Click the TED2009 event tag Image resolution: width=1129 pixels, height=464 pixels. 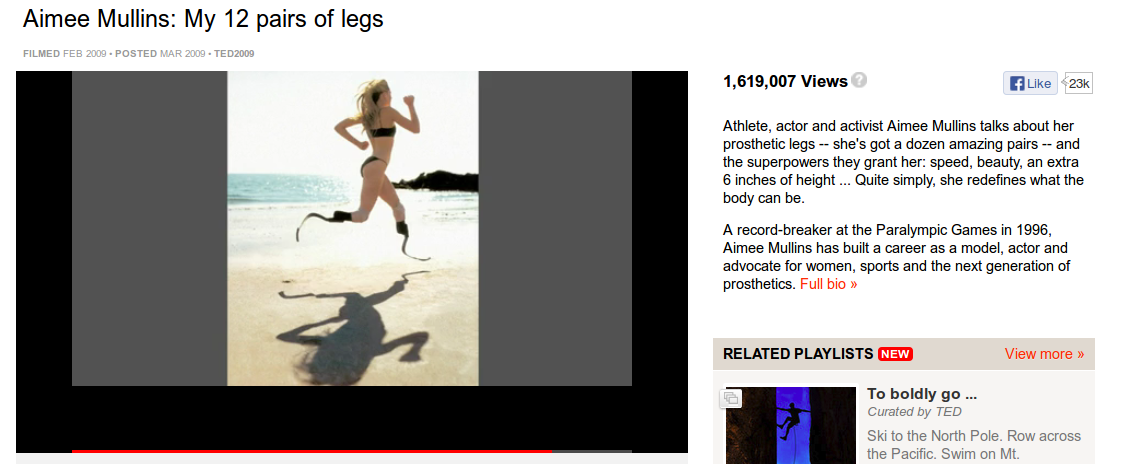click(x=234, y=54)
